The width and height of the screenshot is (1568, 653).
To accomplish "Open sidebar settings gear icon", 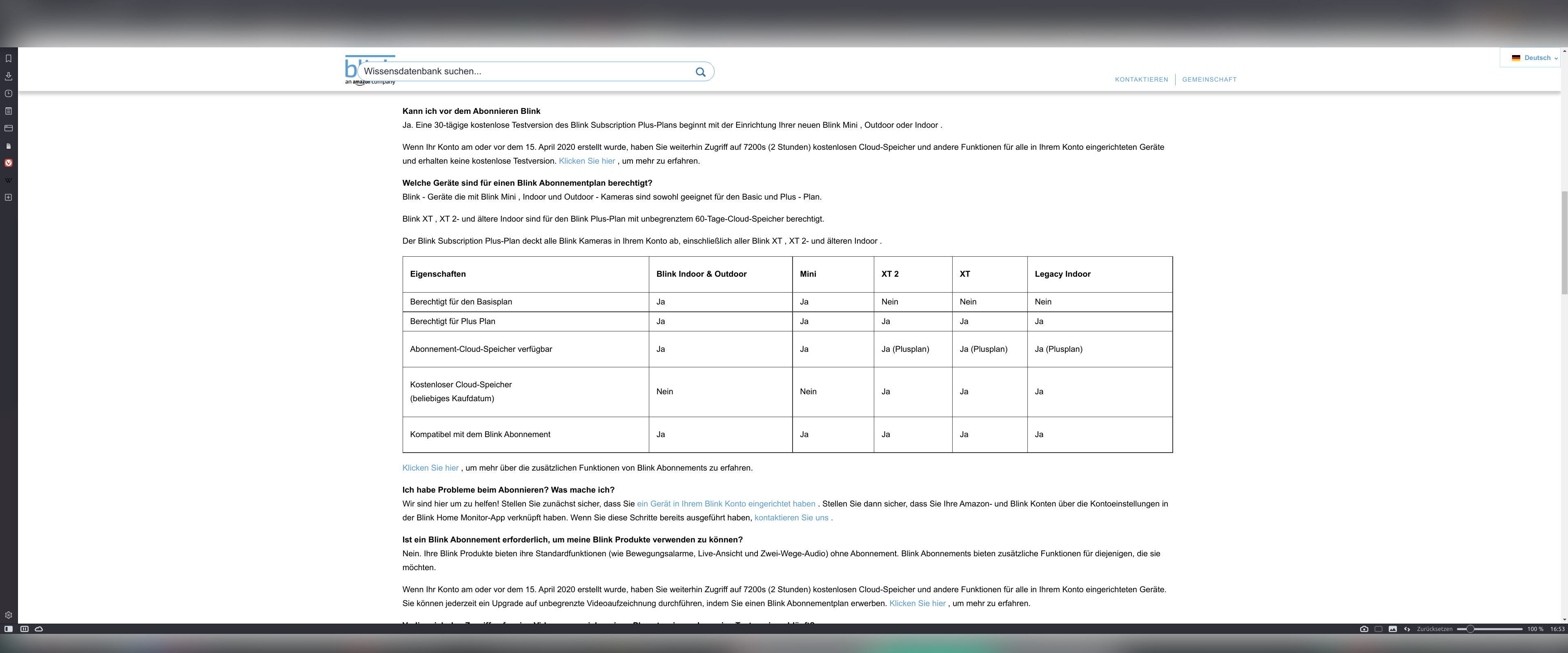I will 9,615.
